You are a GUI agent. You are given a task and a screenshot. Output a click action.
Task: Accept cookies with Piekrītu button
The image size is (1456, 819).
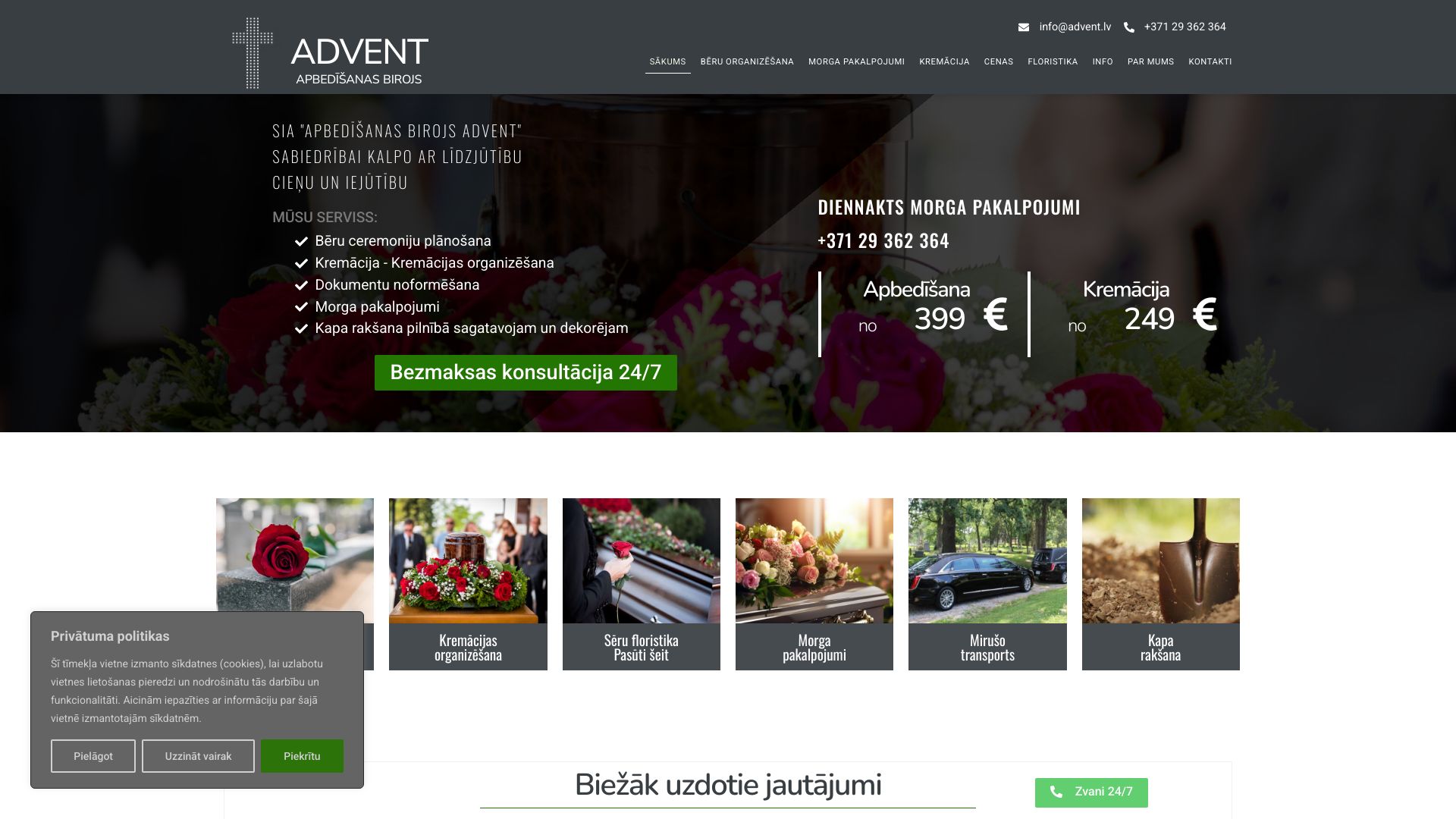point(302,756)
